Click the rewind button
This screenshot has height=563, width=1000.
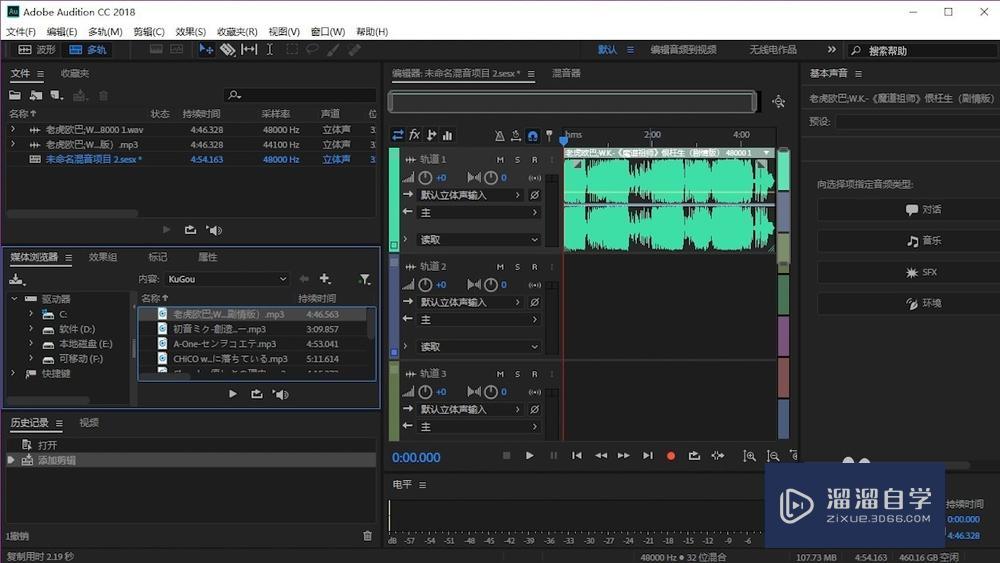[601, 455]
